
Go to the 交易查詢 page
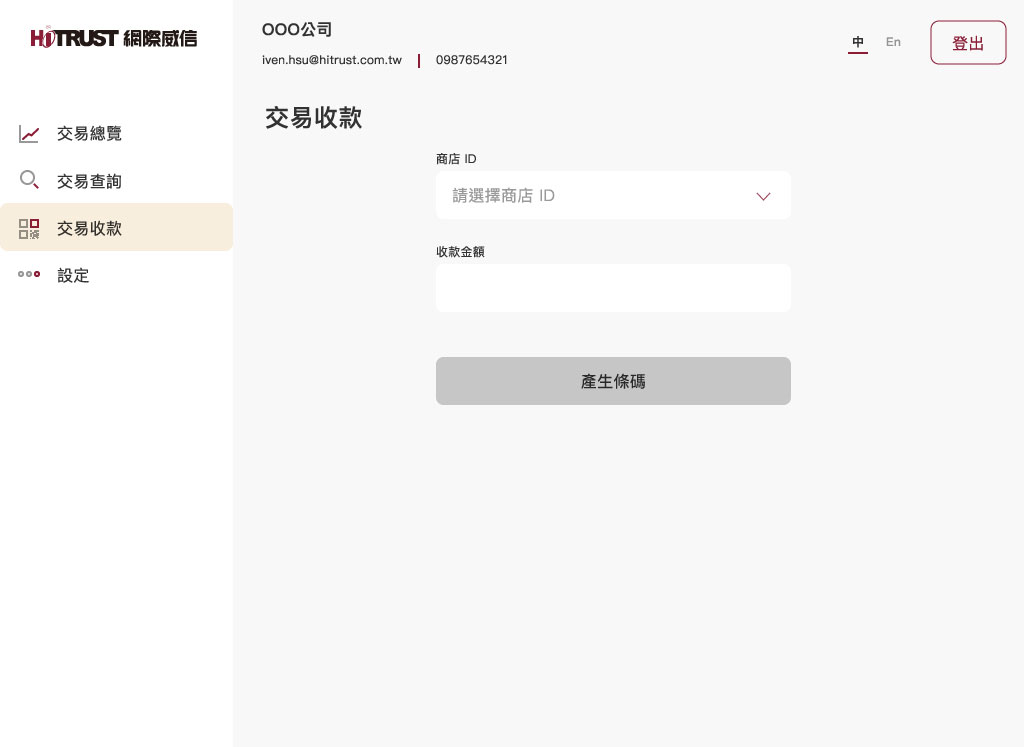[89, 181]
